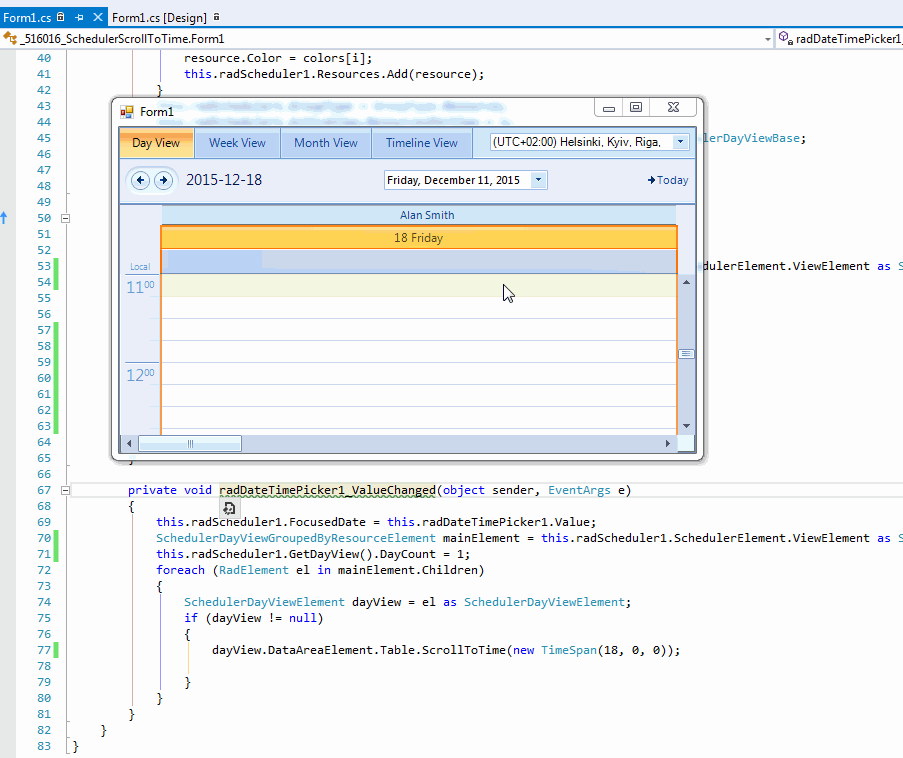Switch to Week View tab
The image size is (903, 758).
point(237,143)
